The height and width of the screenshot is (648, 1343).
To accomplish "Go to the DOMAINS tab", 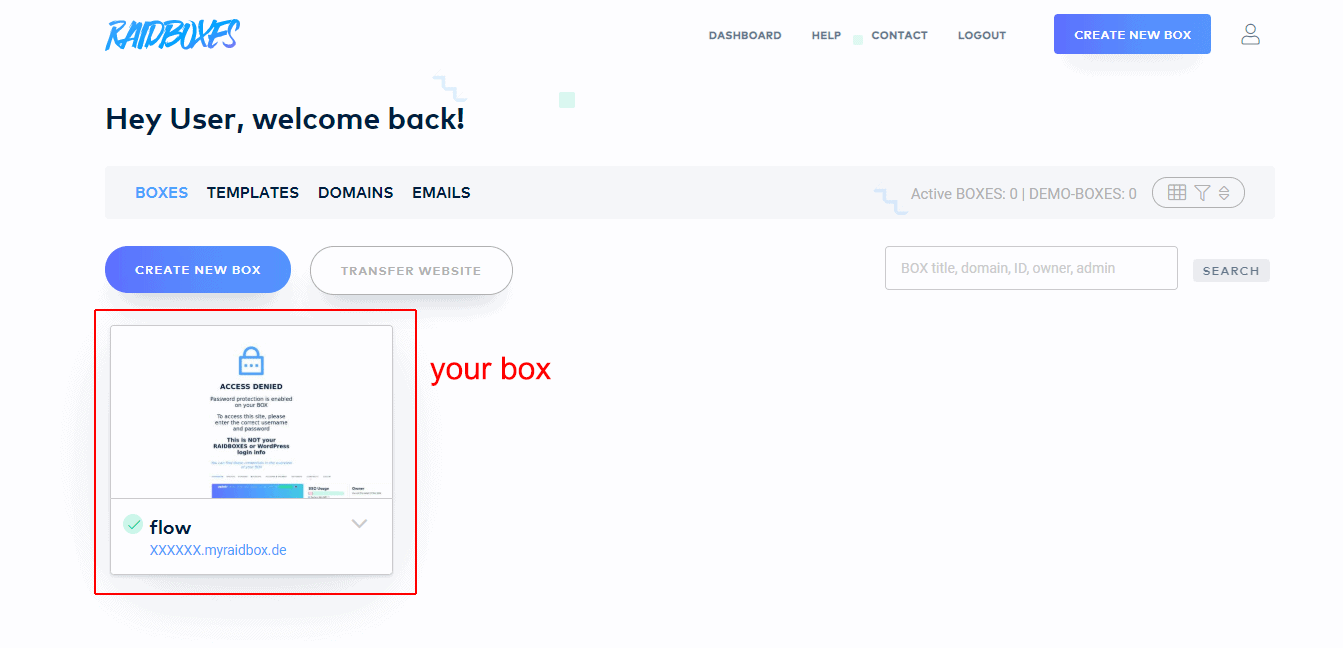I will pyautogui.click(x=355, y=193).
